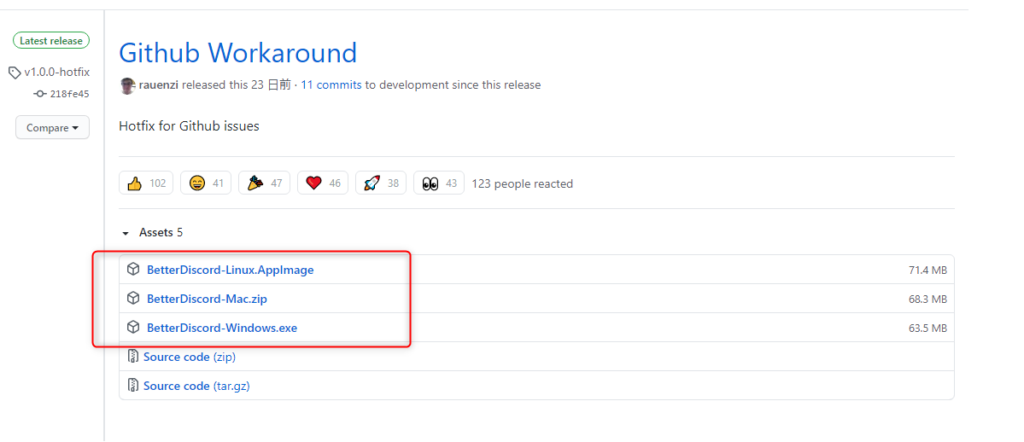
Task: Download BetterDiscord-Windows.exe
Action: point(221,328)
